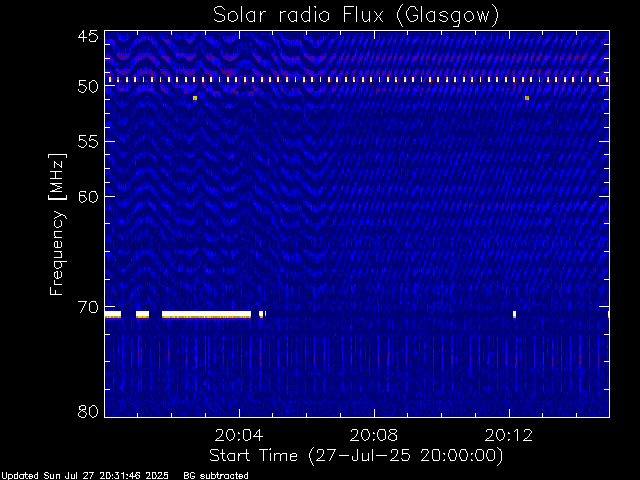Click the 50 frequency tick label
Screen dimensions: 640x480
tap(88, 87)
